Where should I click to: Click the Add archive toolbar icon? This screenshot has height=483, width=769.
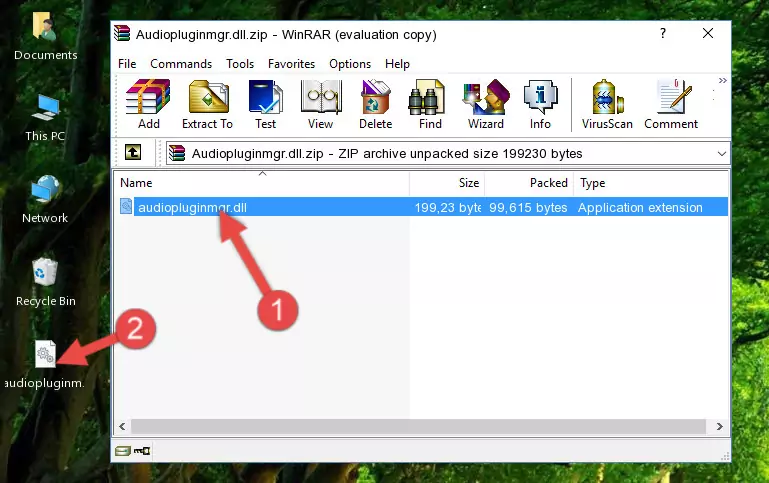[148, 104]
